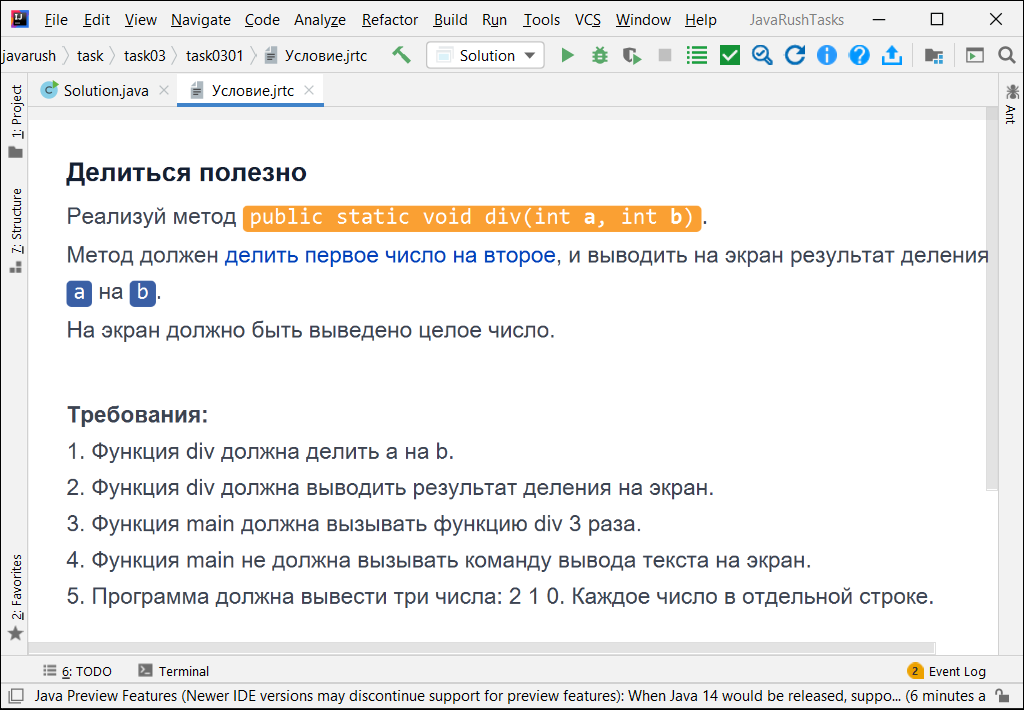Check task with green checkmark icon
This screenshot has width=1024, height=710.
729,56
